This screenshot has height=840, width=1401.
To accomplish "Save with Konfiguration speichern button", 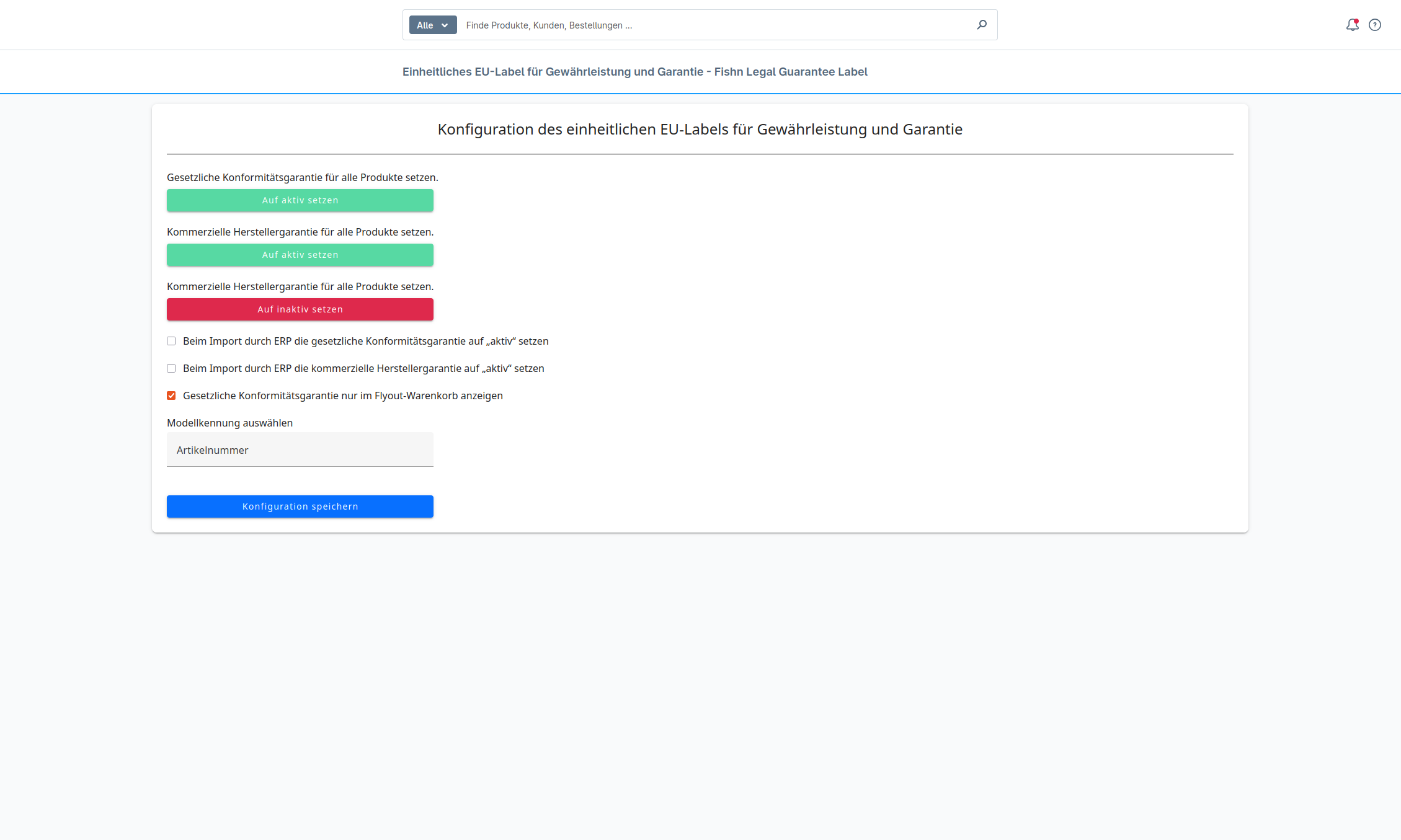I will (300, 506).
